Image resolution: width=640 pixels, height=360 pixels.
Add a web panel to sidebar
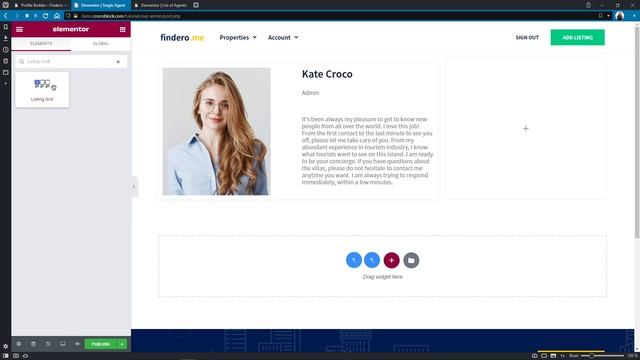click(x=5, y=84)
